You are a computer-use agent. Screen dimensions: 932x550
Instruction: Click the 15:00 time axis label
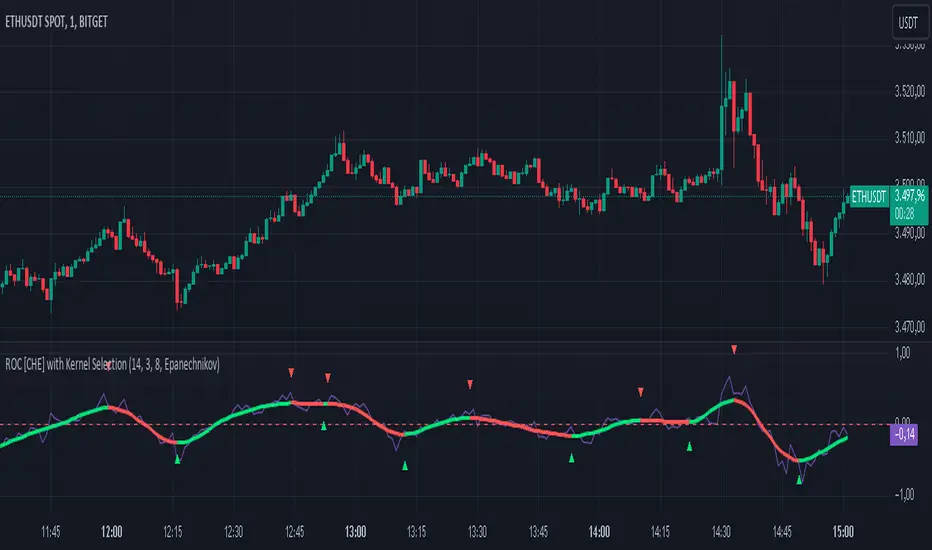pos(843,532)
